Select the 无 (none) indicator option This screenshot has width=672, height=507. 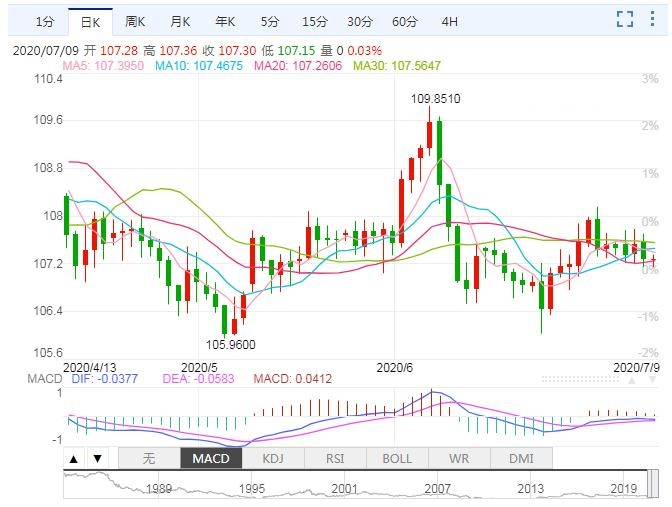pyautogui.click(x=149, y=459)
